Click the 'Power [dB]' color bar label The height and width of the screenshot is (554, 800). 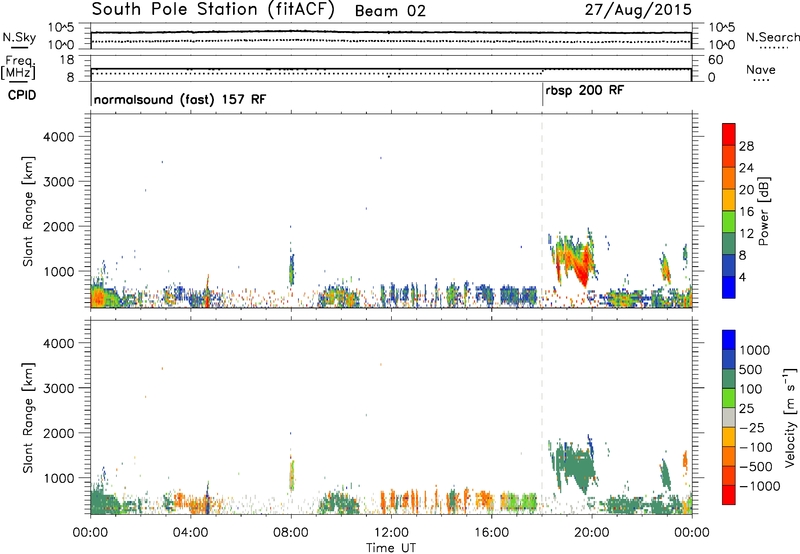(763, 211)
